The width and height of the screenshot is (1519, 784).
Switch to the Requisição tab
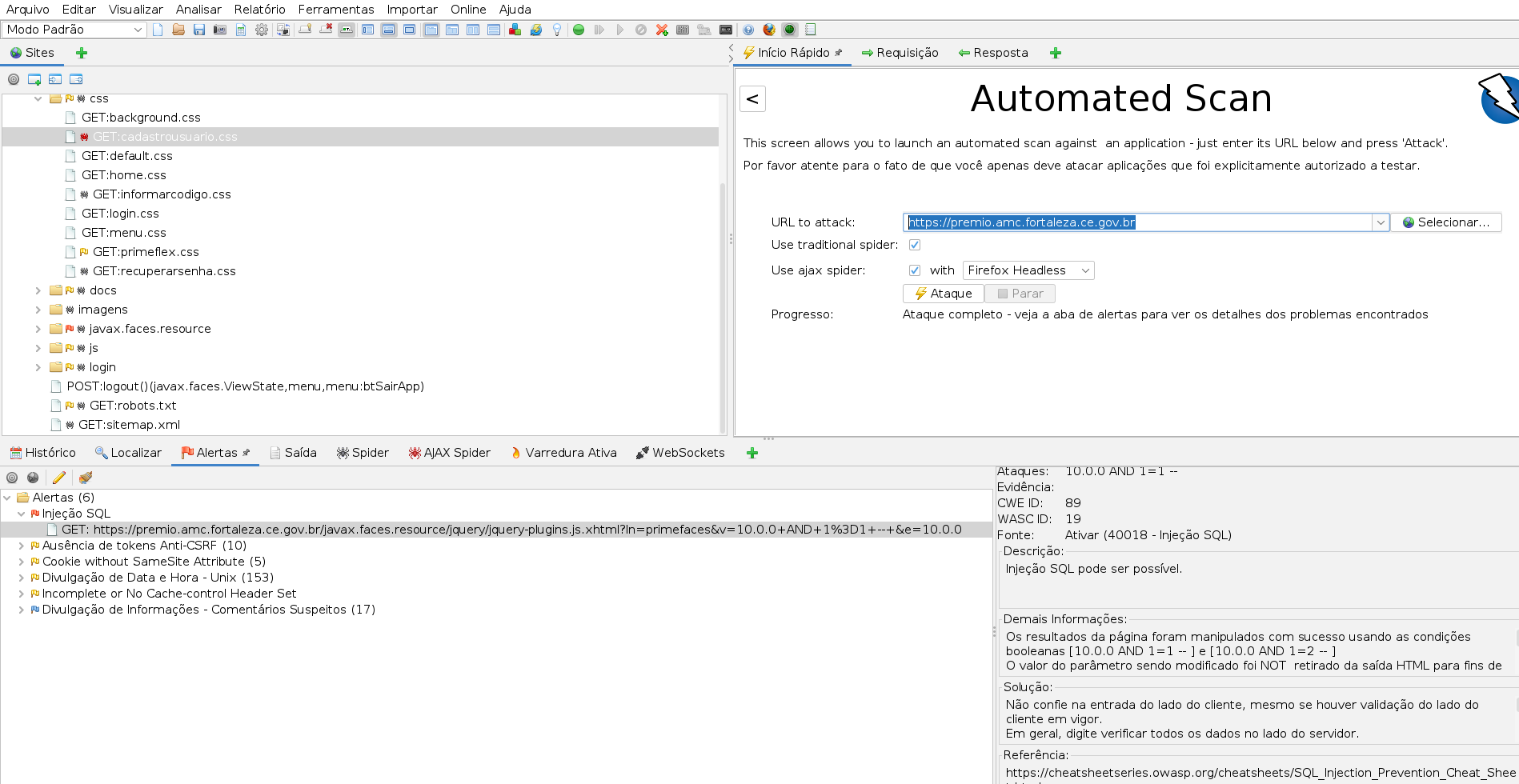900,53
